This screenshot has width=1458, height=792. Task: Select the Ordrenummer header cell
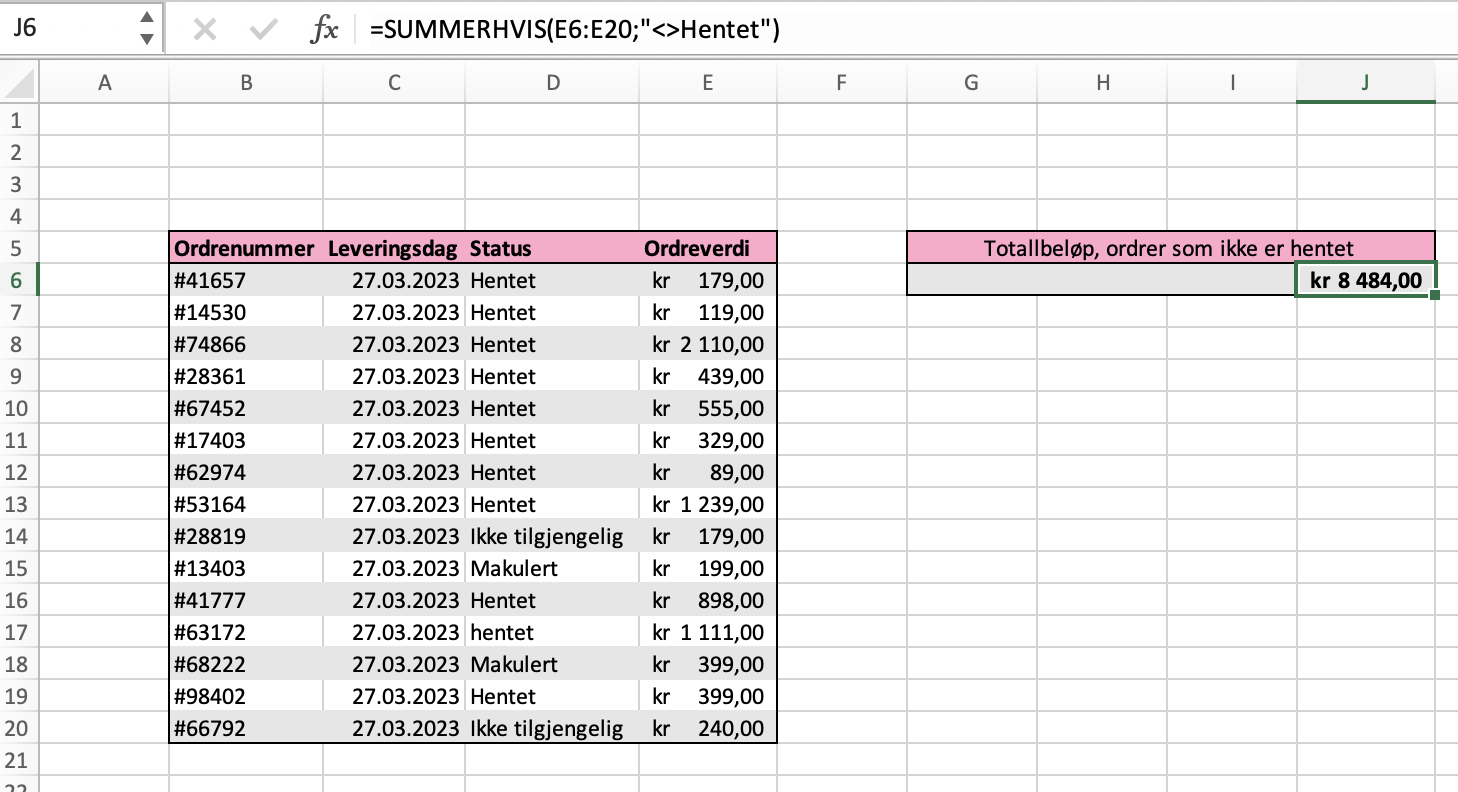[x=246, y=248]
